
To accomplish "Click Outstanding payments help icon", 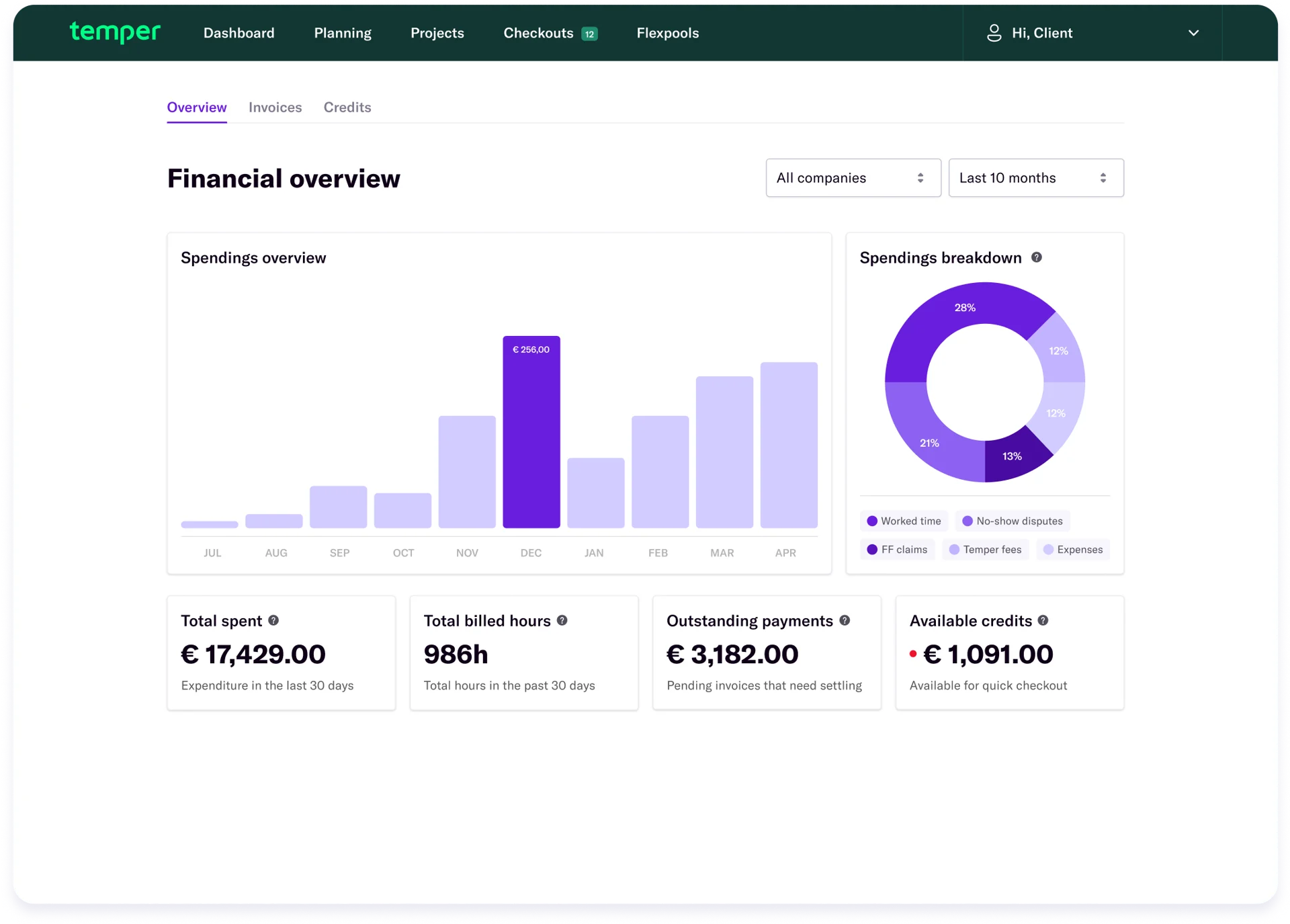I will click(x=845, y=620).
